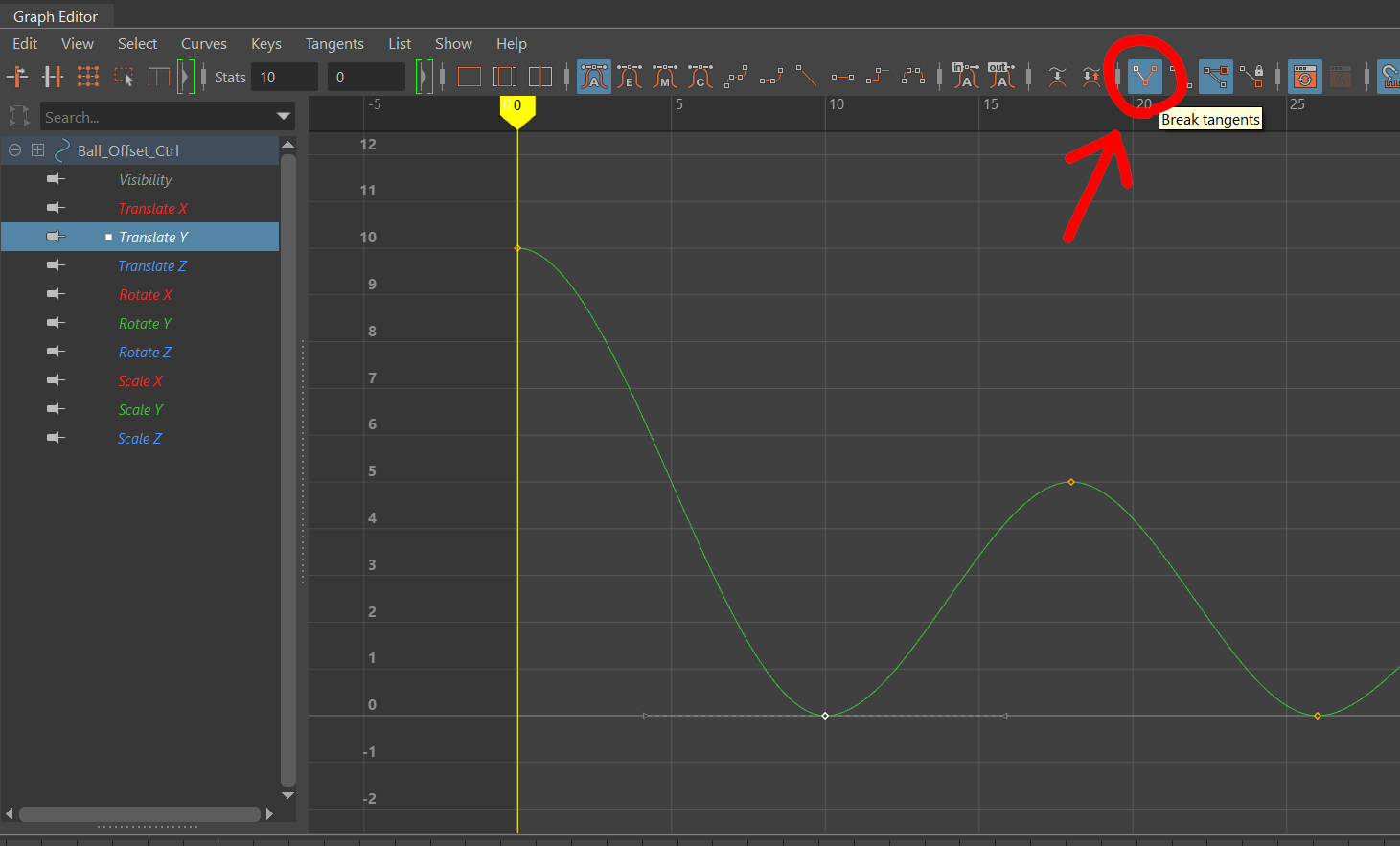
Task: Click the Frame All icon
Action: click(470, 77)
